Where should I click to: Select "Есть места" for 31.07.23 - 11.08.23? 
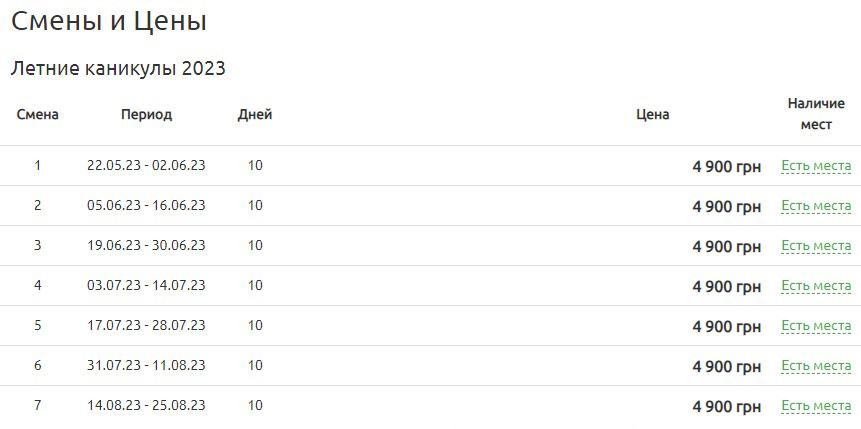(x=815, y=366)
